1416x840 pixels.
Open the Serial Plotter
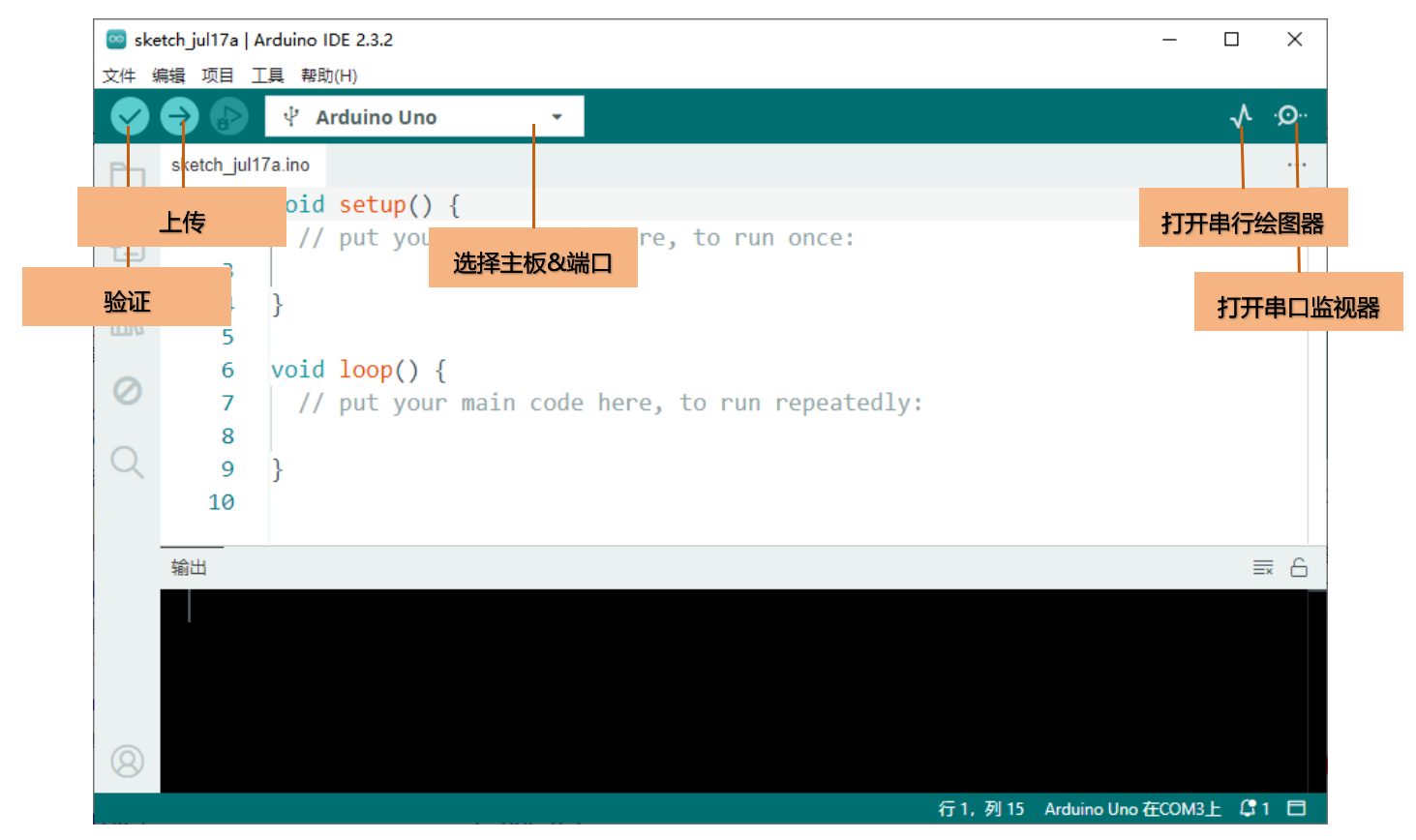tap(1241, 116)
